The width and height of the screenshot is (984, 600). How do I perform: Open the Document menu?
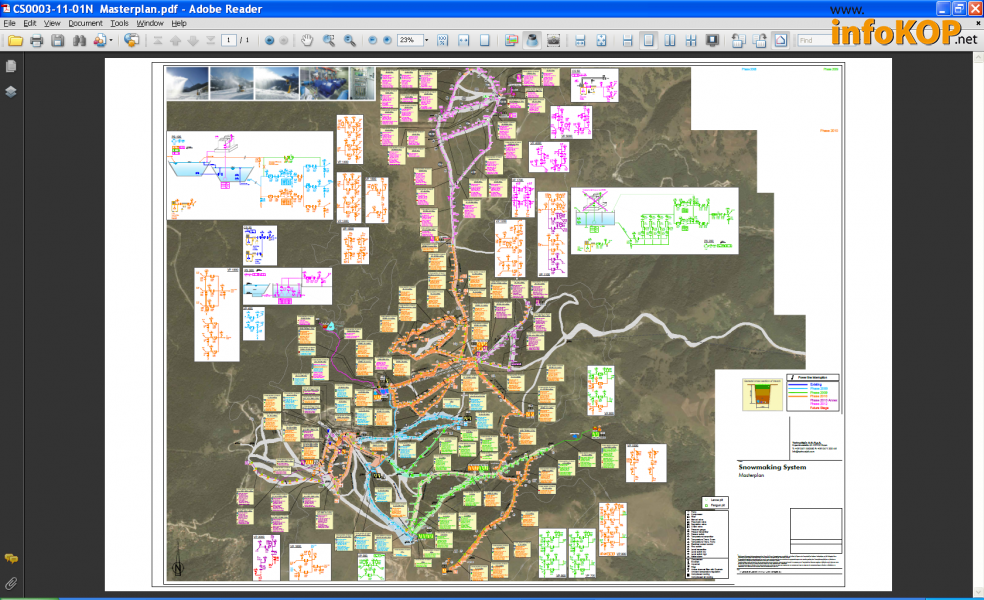point(85,22)
